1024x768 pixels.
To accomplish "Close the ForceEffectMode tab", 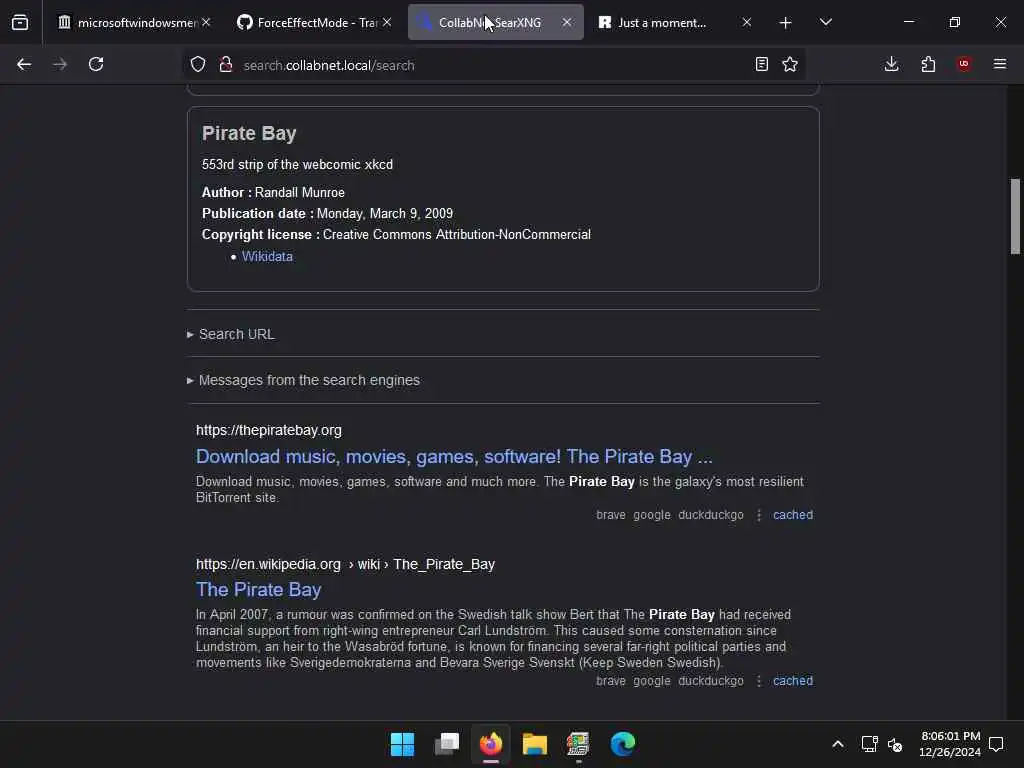I will (387, 23).
